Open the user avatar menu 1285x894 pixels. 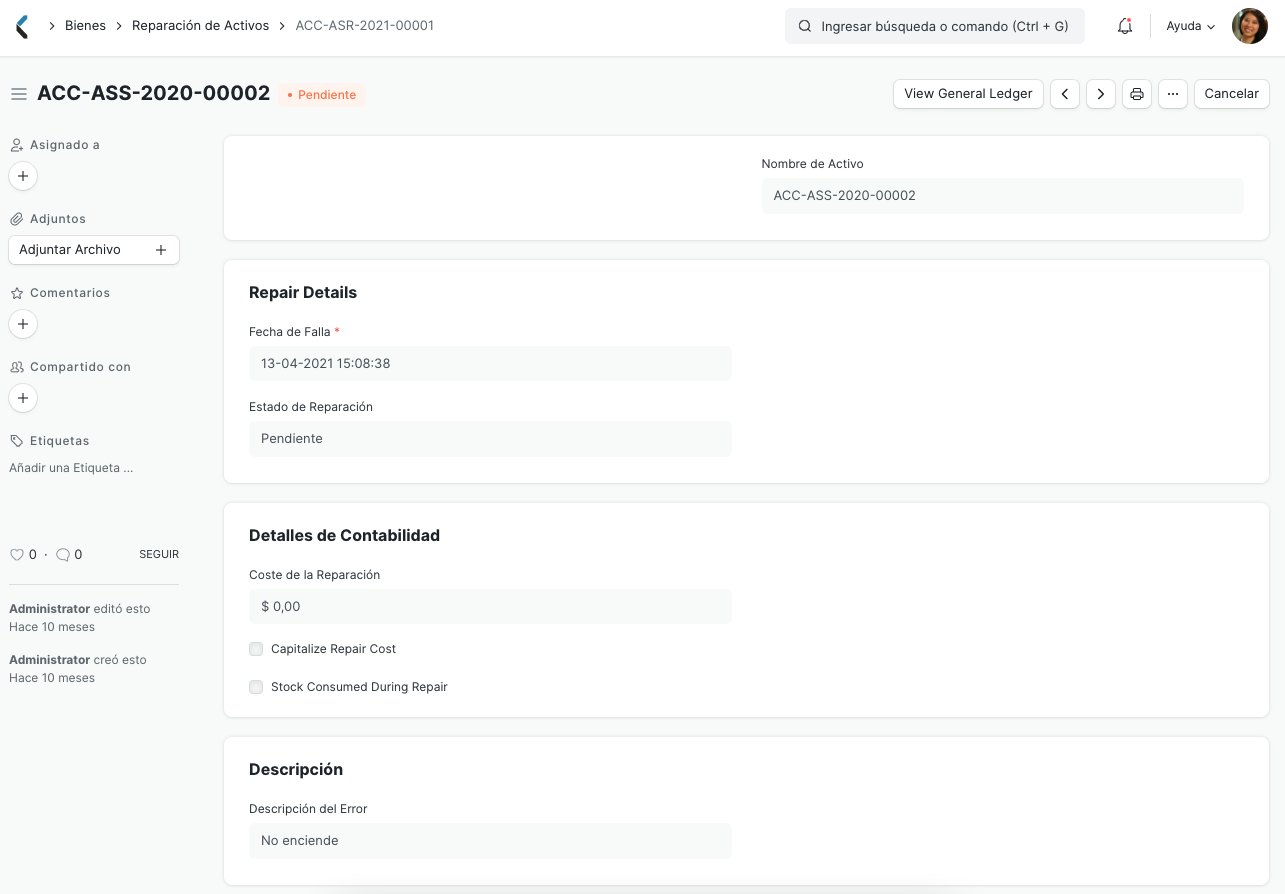coord(1250,26)
